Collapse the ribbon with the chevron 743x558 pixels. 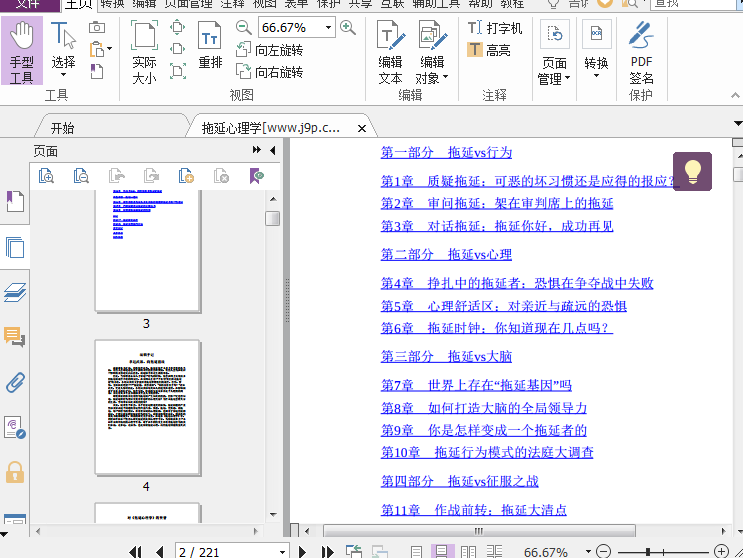coord(735,95)
